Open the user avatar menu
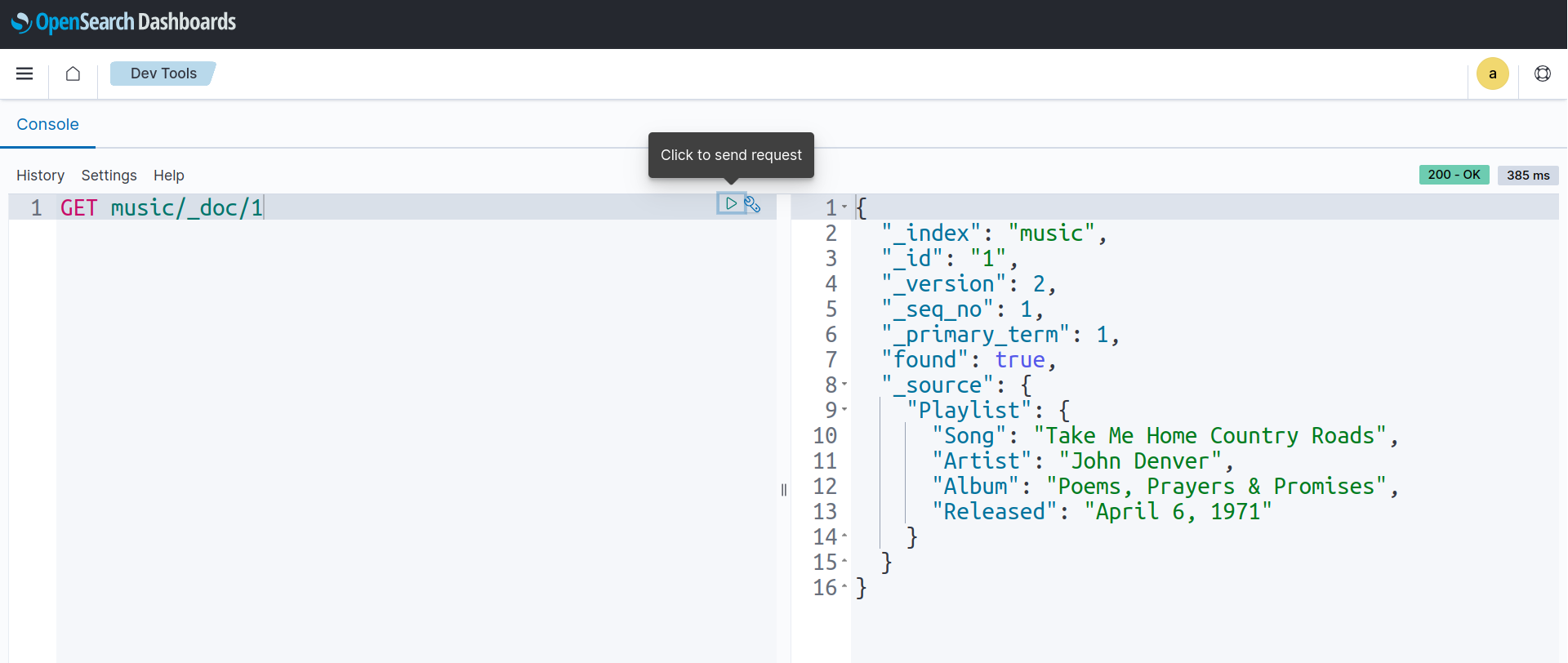The image size is (1568, 663). (x=1492, y=73)
